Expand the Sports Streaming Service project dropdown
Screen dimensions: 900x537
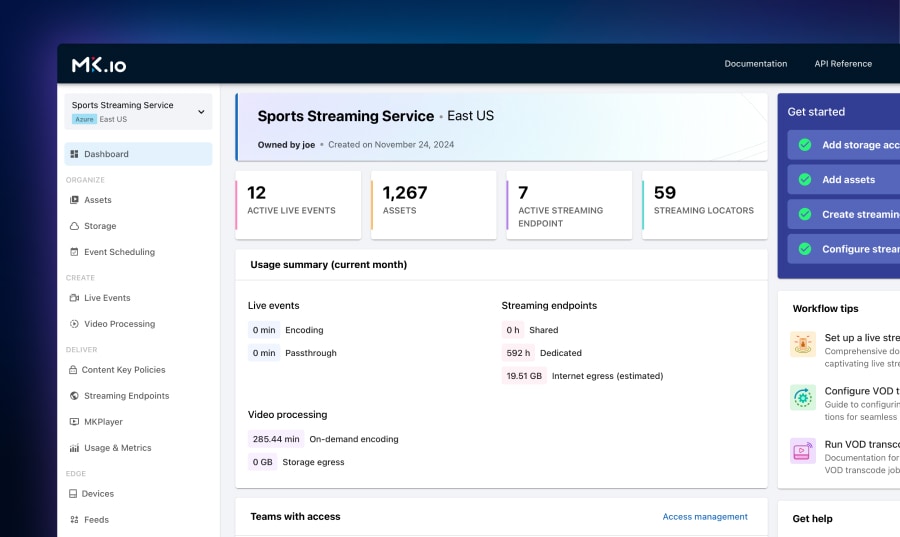click(x=201, y=112)
